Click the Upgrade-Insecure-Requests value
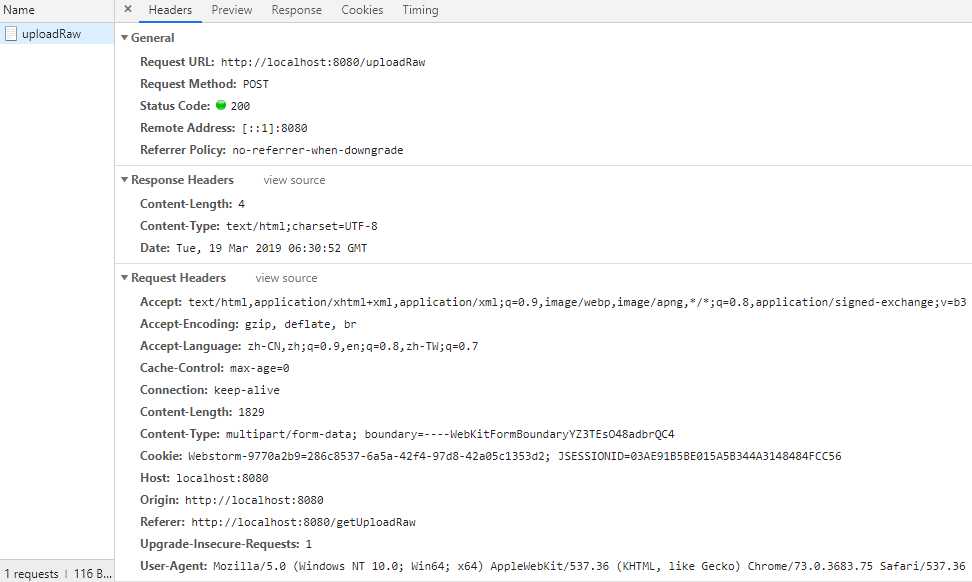Image resolution: width=972 pixels, height=582 pixels. click(309, 544)
